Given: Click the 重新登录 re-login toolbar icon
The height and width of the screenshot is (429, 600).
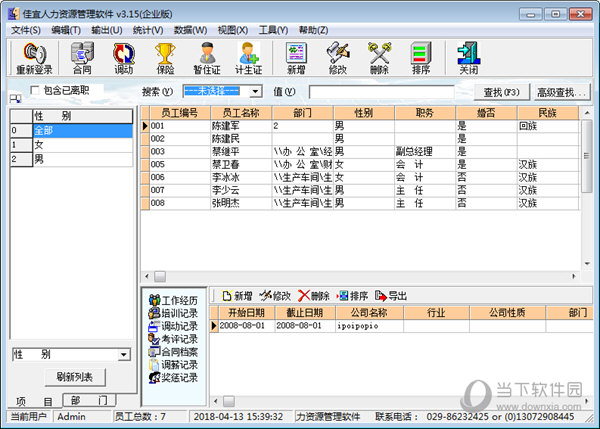Looking at the screenshot, I should tap(33, 58).
